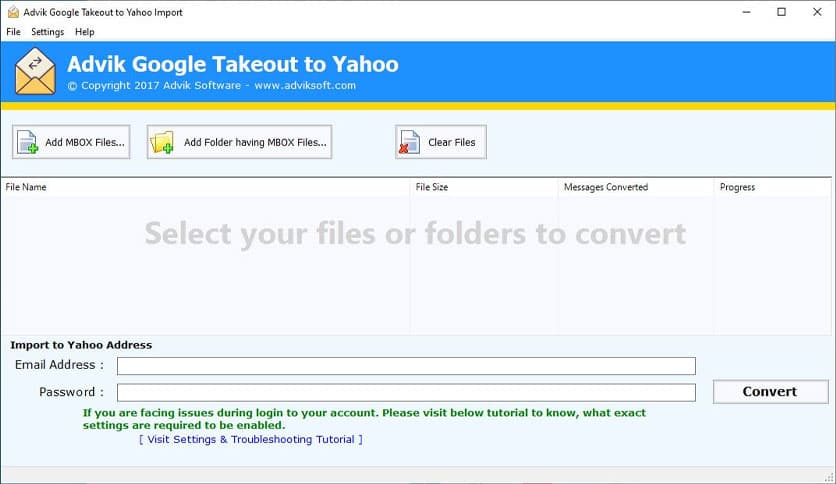Click the 'Advik Google Takeout to Yahoo' title
Screen dimensions: 836x484
tap(233, 64)
